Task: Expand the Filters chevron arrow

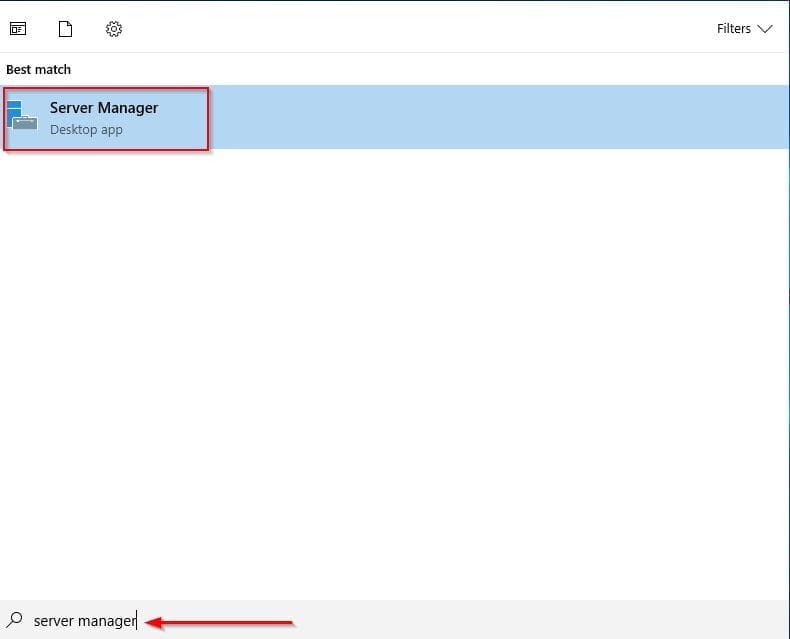Action: click(765, 29)
